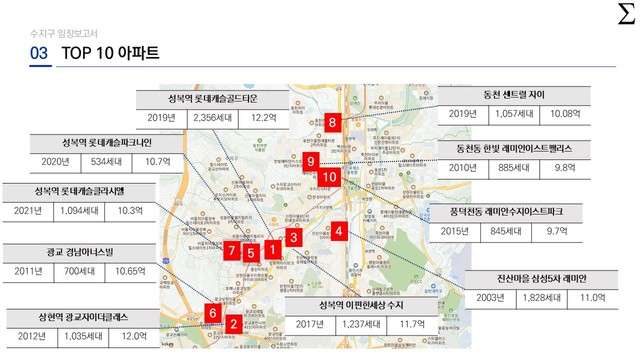Click red map marker number 2
Viewport: 640px width, 360px height.
[x=233, y=324]
